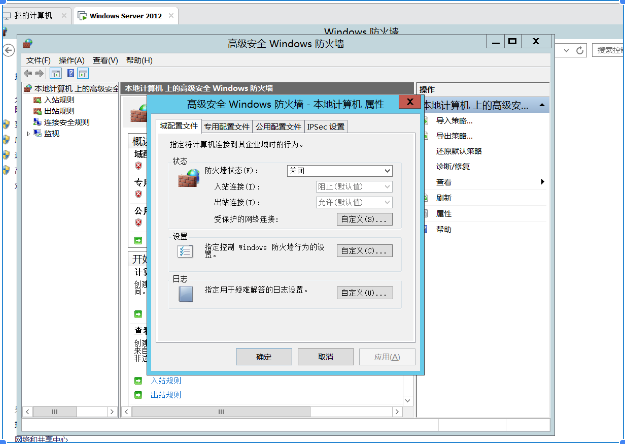Click the Windows Server 2012 tab icon
The image size is (625, 444).
click(x=82, y=16)
